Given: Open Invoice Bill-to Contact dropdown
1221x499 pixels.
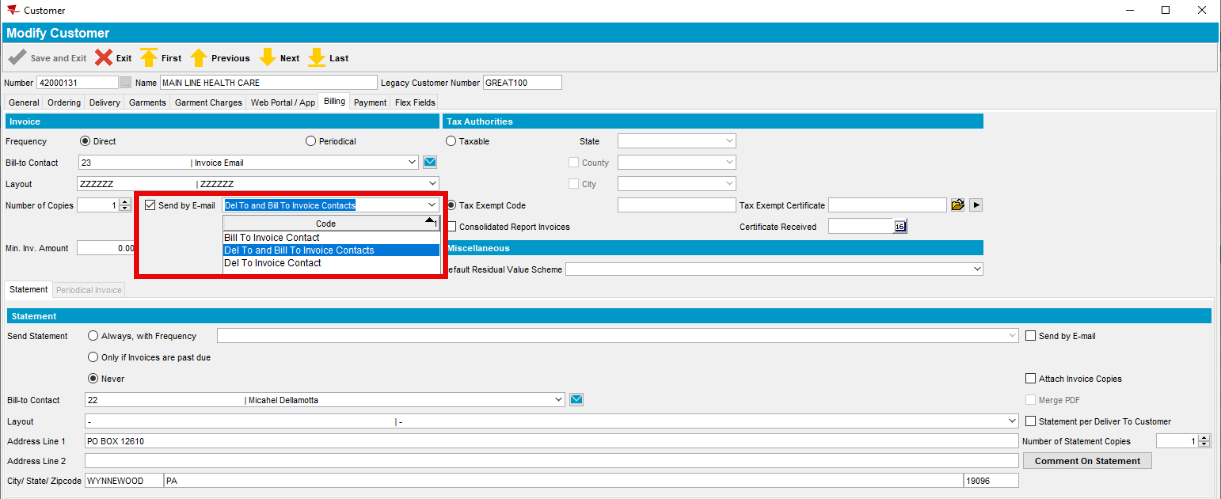Looking at the screenshot, I should pos(412,162).
